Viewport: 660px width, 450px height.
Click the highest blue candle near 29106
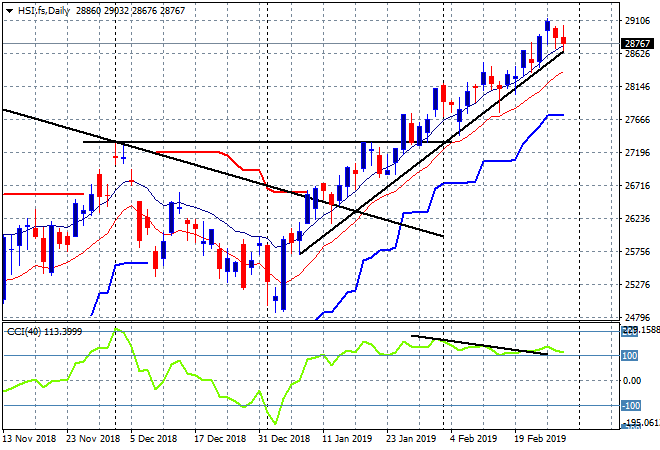tap(547, 26)
